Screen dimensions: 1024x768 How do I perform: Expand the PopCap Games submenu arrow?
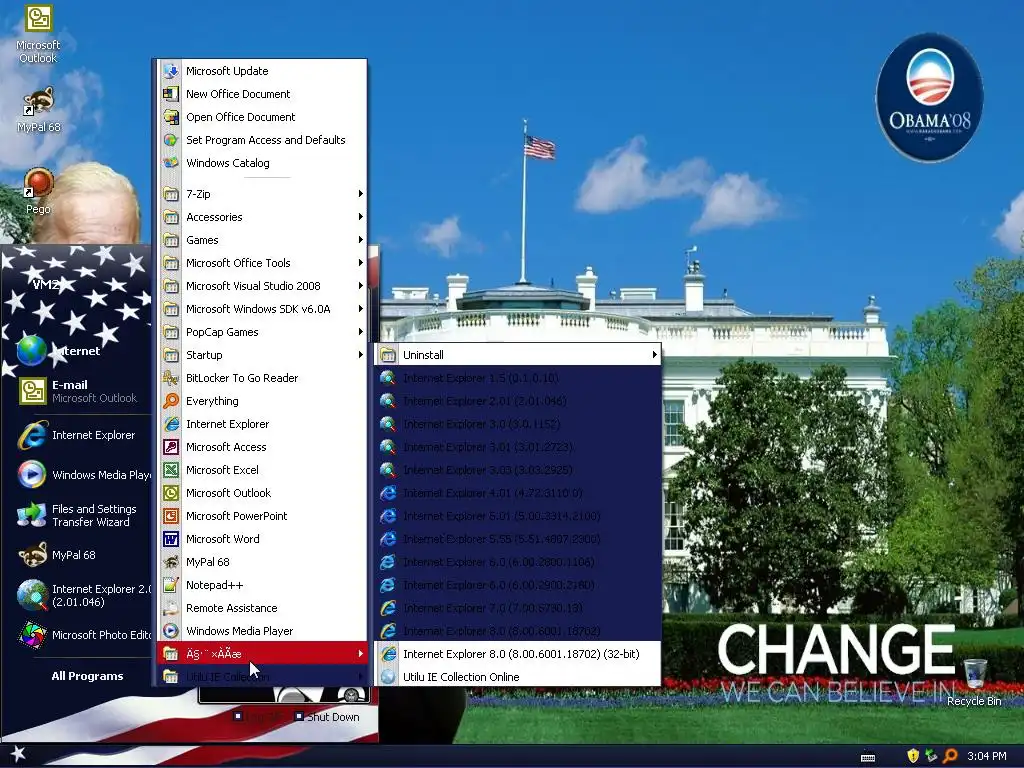pyautogui.click(x=360, y=332)
